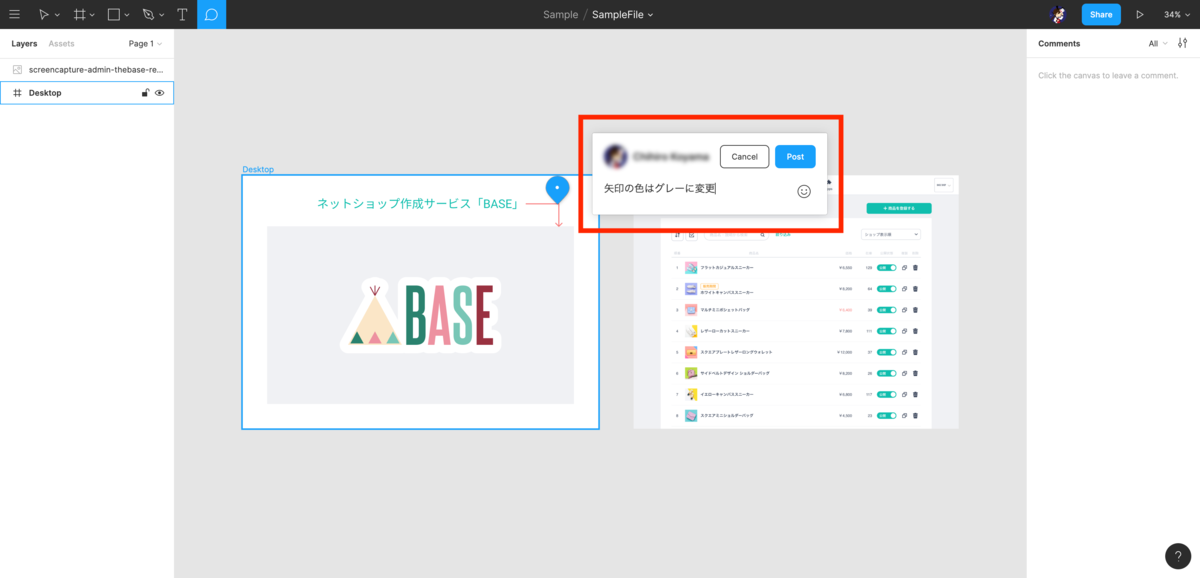Click trash icon in row 1 of product list

(915, 268)
